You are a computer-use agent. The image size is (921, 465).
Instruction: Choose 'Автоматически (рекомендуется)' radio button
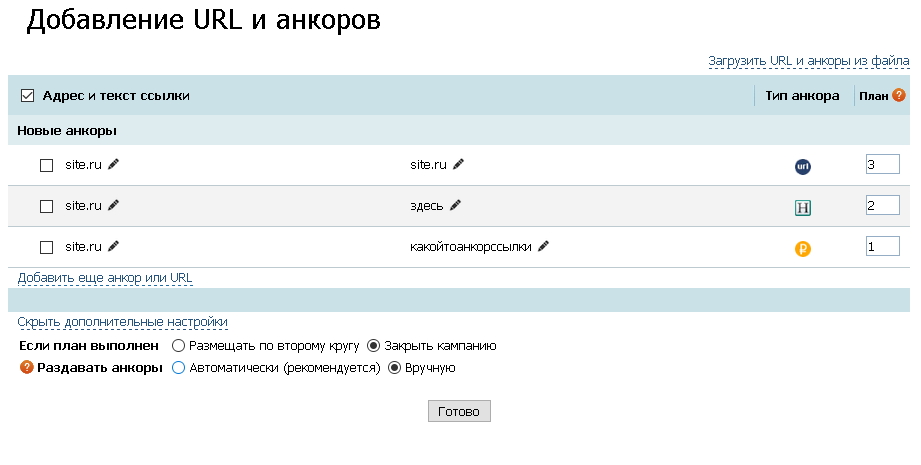click(178, 368)
